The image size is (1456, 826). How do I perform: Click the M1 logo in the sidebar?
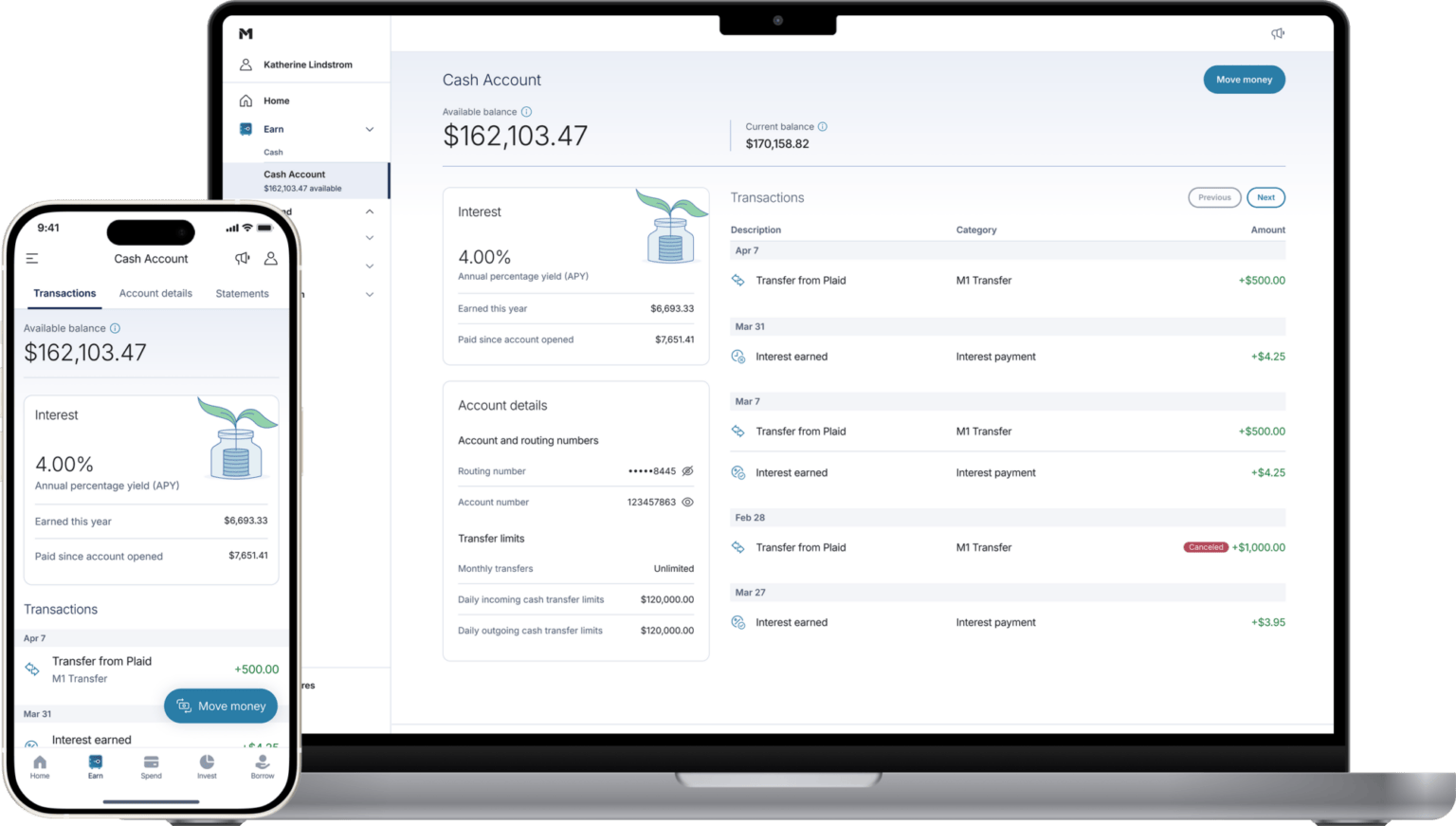coord(246,34)
